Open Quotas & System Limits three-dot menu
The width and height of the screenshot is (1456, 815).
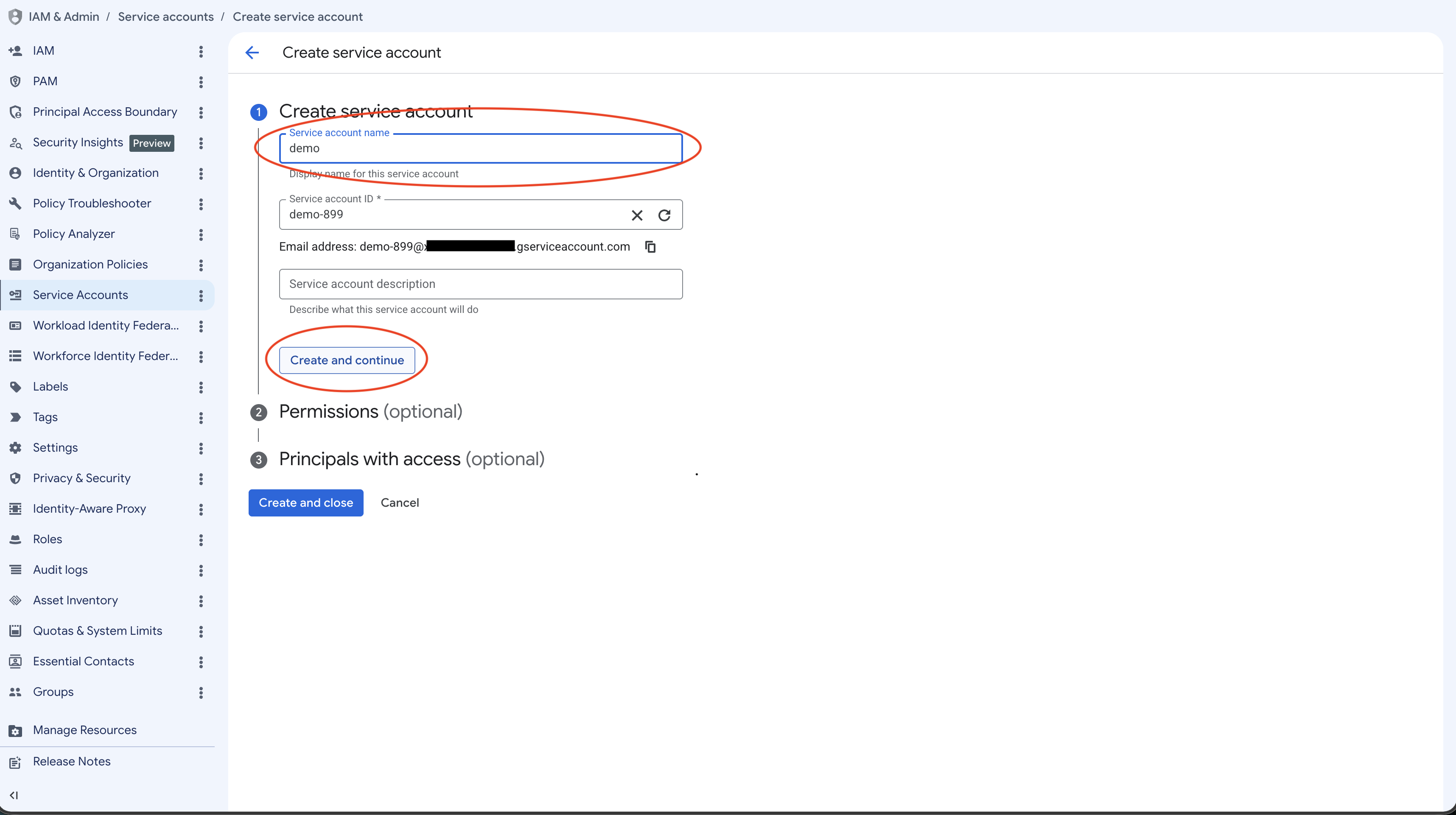tap(201, 631)
